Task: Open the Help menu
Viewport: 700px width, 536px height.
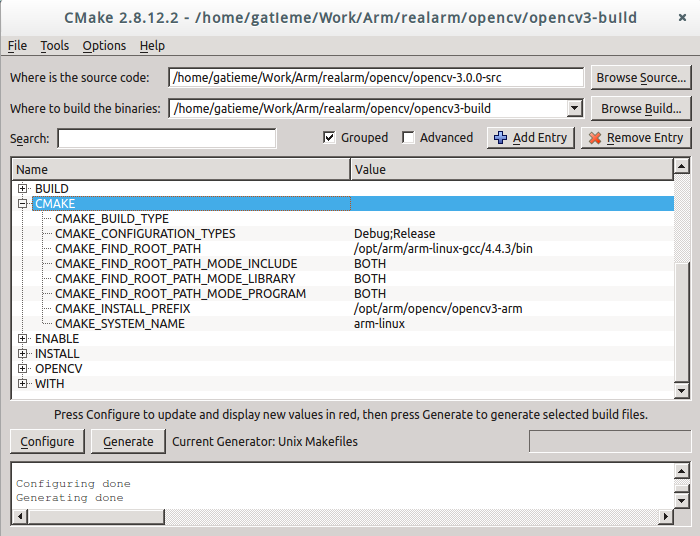Action: [x=152, y=46]
